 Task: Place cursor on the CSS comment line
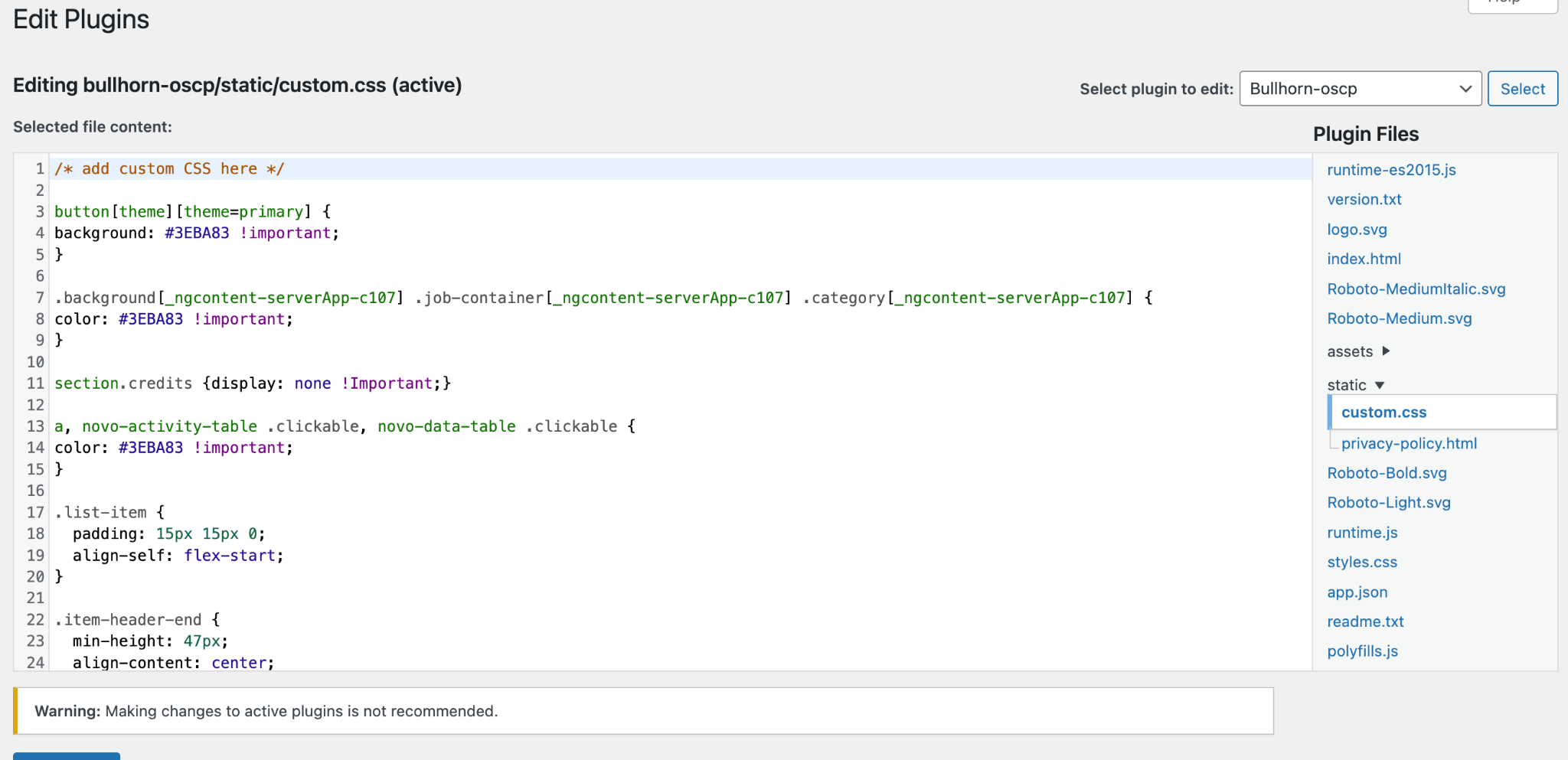169,169
